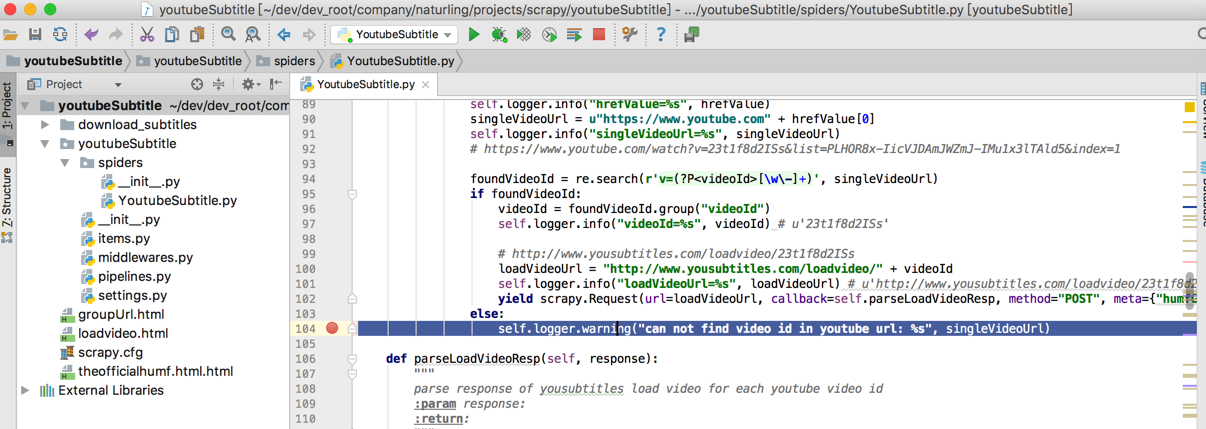Image resolution: width=1206 pixels, height=429 pixels.
Task: Select loadvideo.html in project tree
Action: pyautogui.click(x=114, y=334)
